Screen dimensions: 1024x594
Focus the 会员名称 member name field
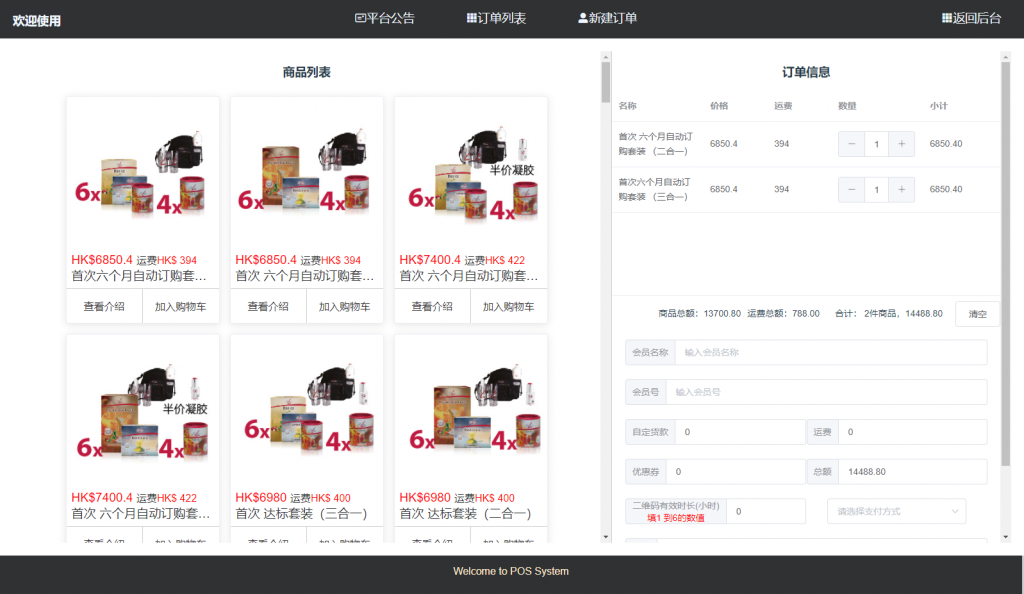click(830, 353)
